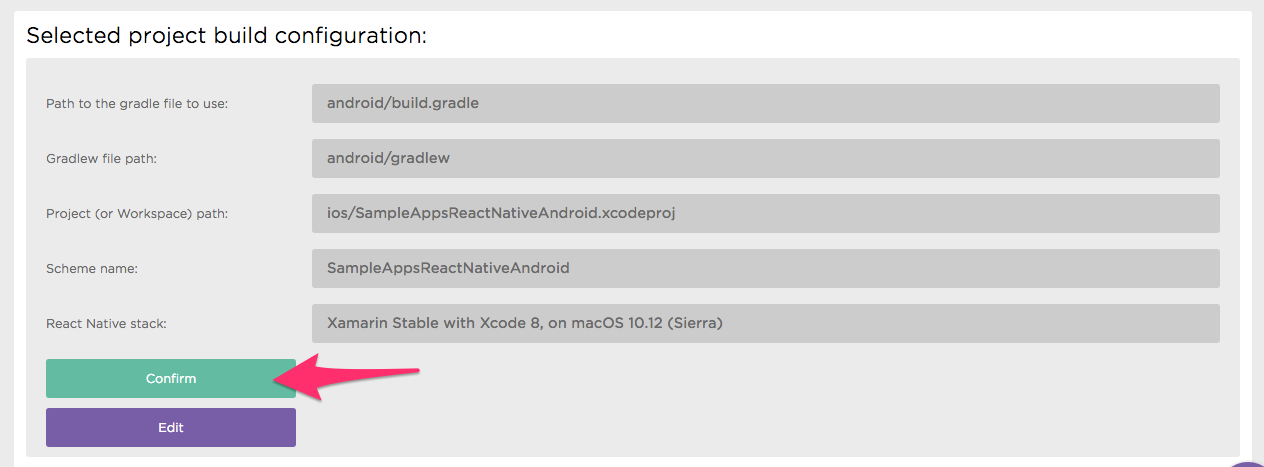Click the purple floating circle widget
The width and height of the screenshot is (1264, 467).
(1250, 460)
